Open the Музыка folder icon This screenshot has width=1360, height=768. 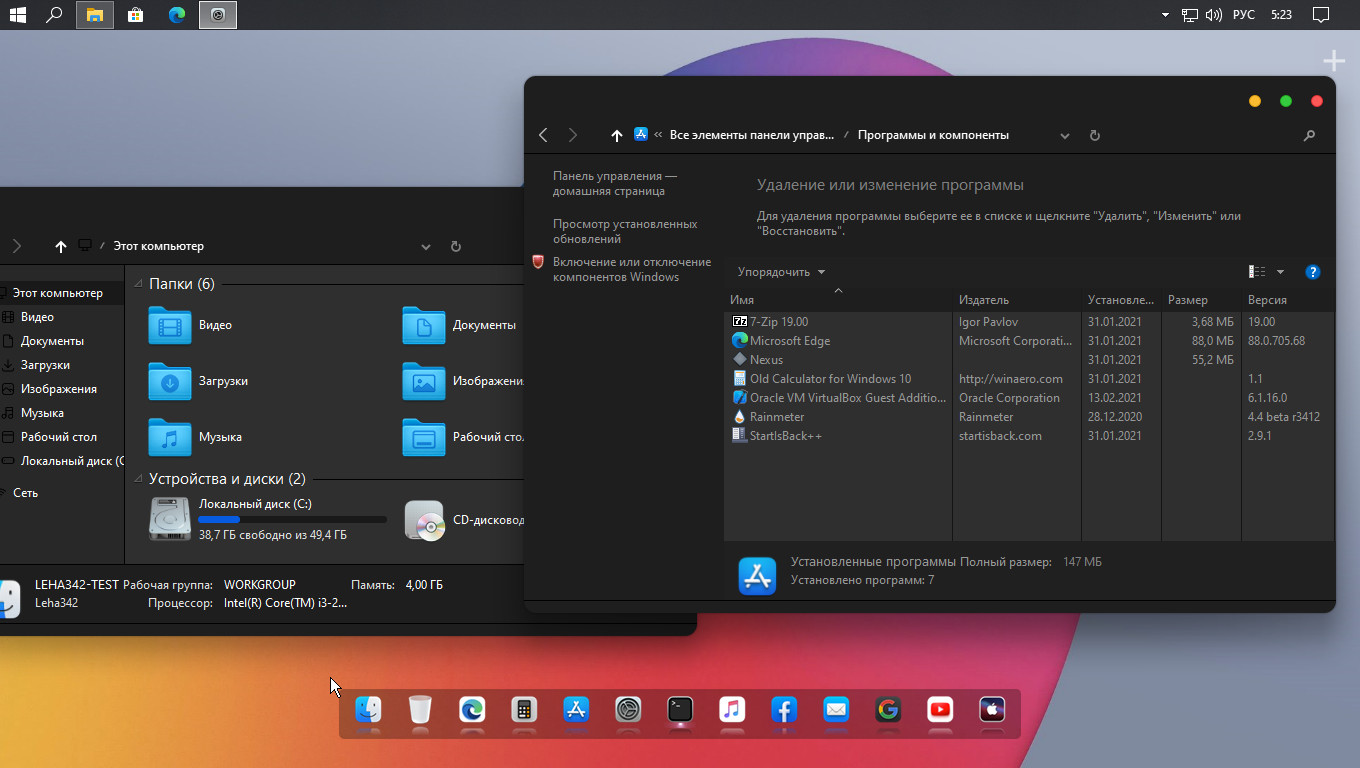coord(170,437)
